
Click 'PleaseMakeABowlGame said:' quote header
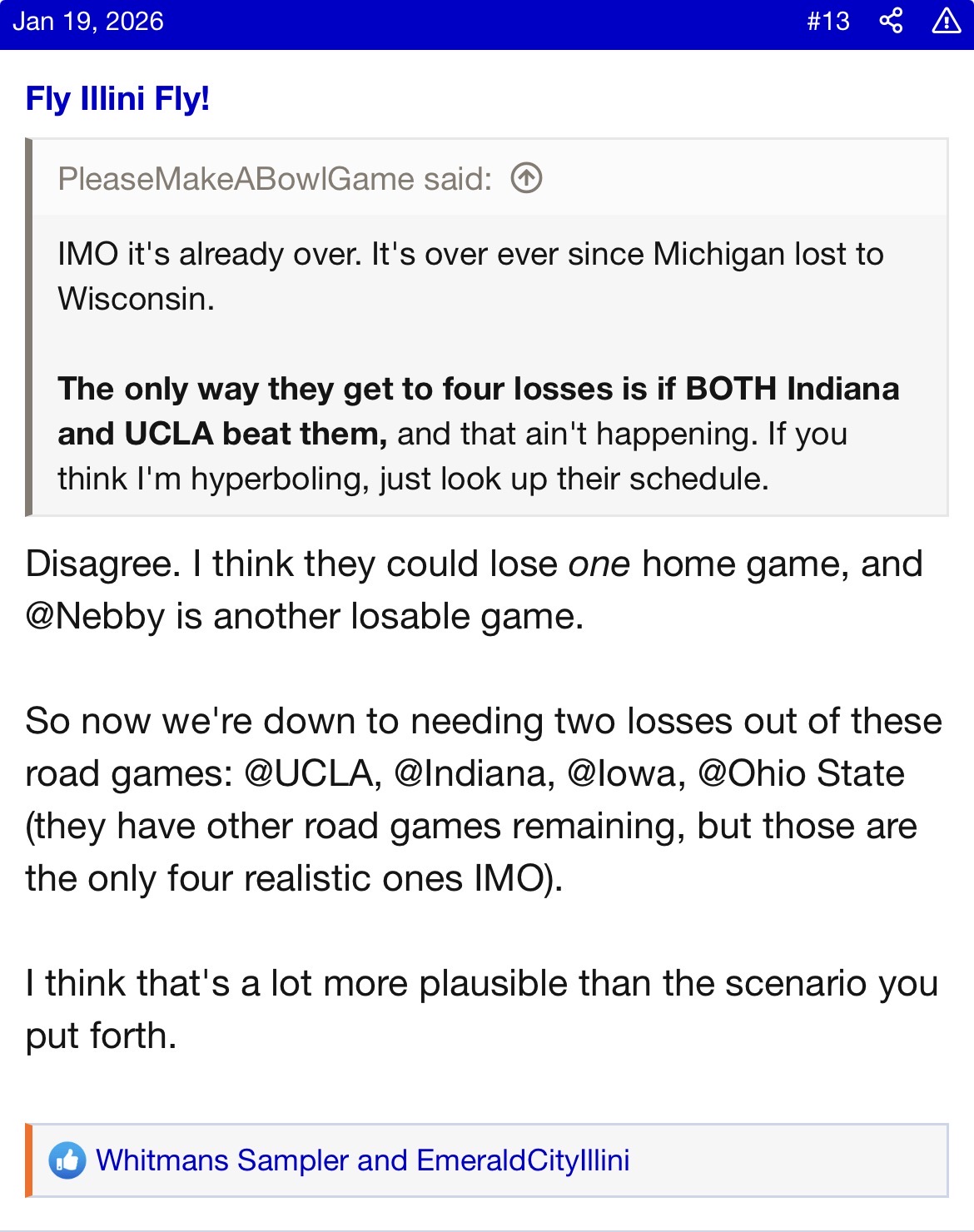click(275, 179)
